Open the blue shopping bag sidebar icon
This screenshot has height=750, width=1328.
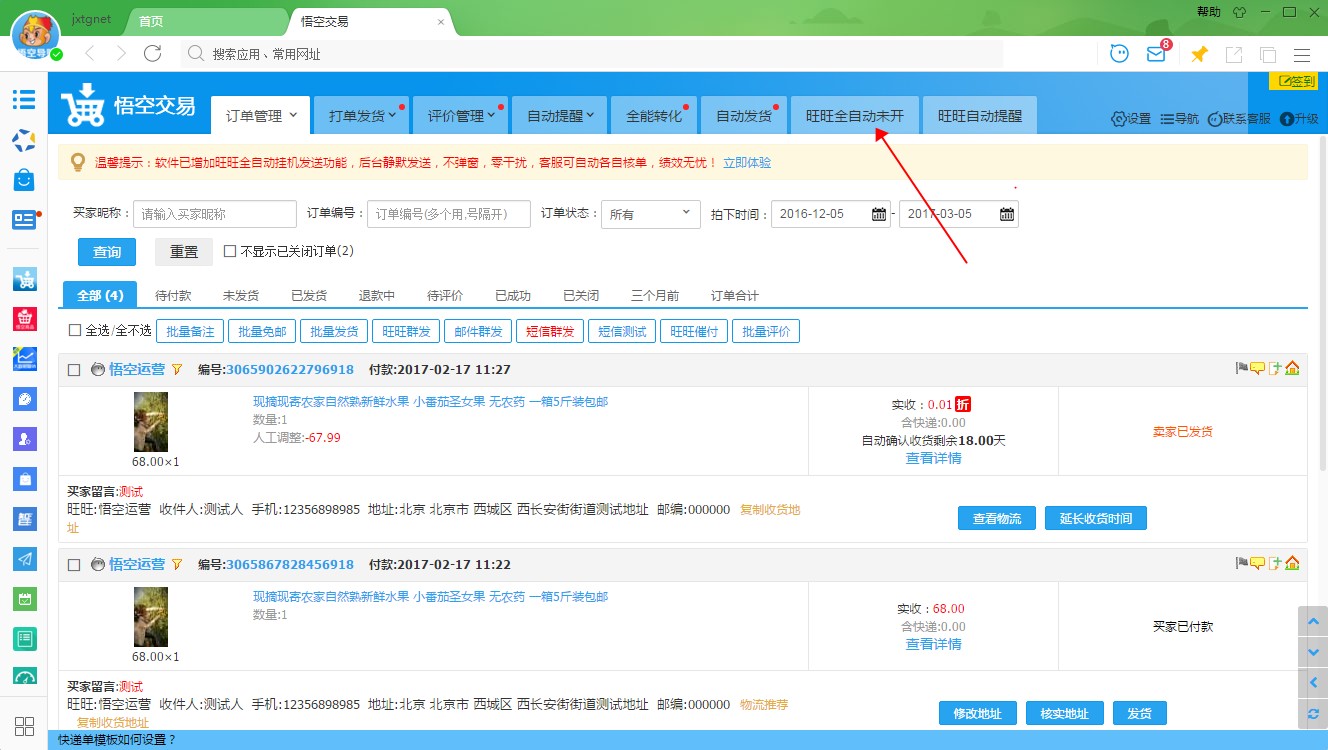(24, 180)
